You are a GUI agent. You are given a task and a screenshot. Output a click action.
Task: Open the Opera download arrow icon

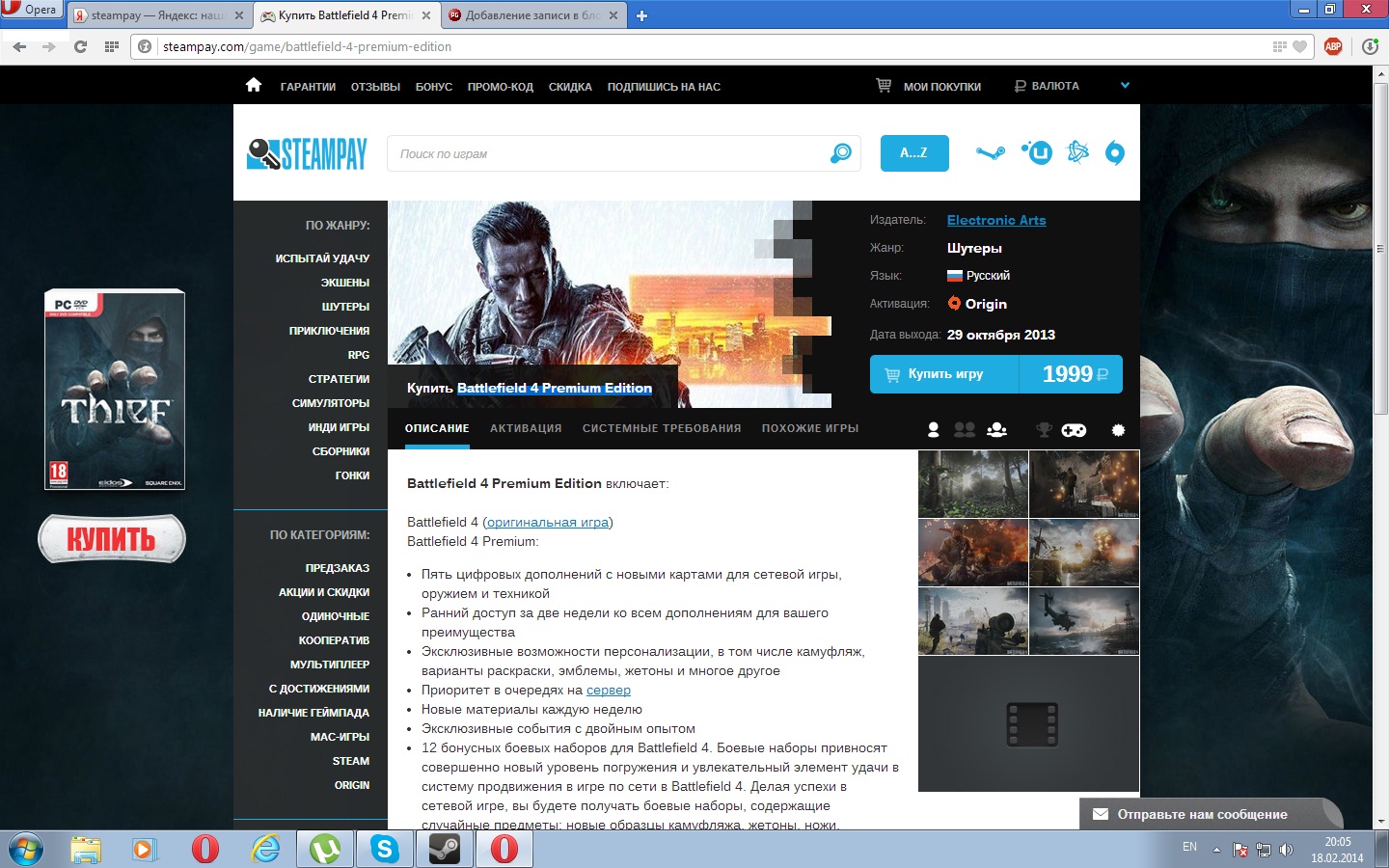tap(1371, 46)
